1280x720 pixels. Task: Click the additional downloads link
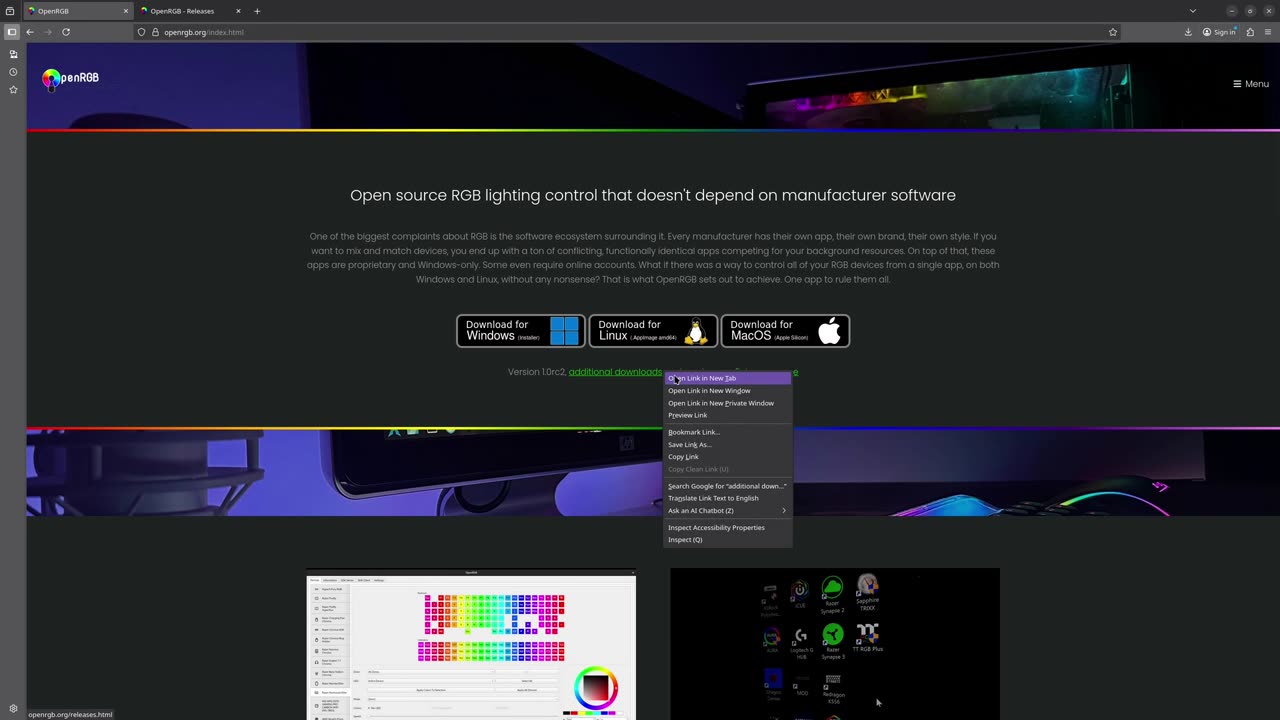tap(615, 372)
